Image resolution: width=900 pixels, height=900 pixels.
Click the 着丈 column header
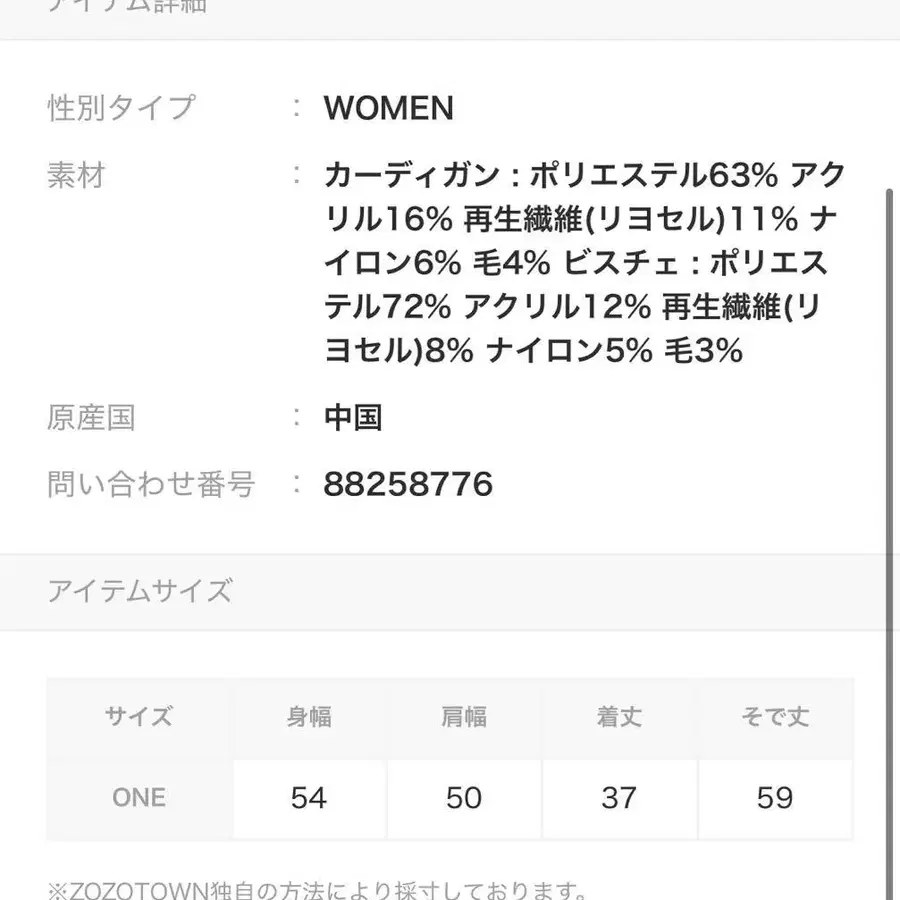point(619,717)
